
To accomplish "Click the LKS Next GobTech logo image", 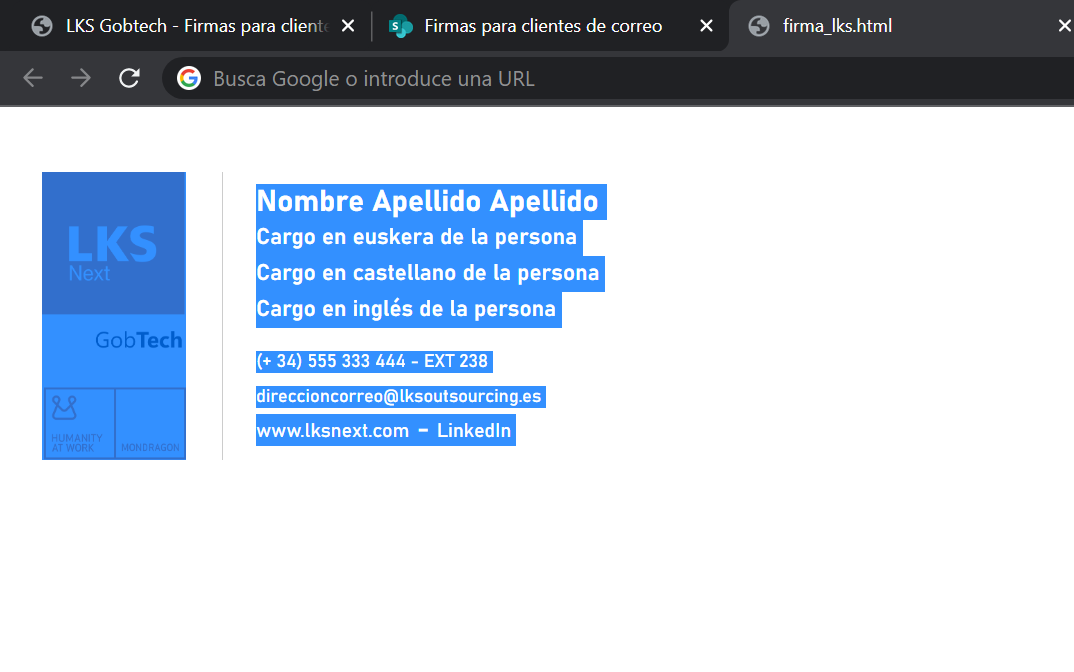I will [x=114, y=316].
